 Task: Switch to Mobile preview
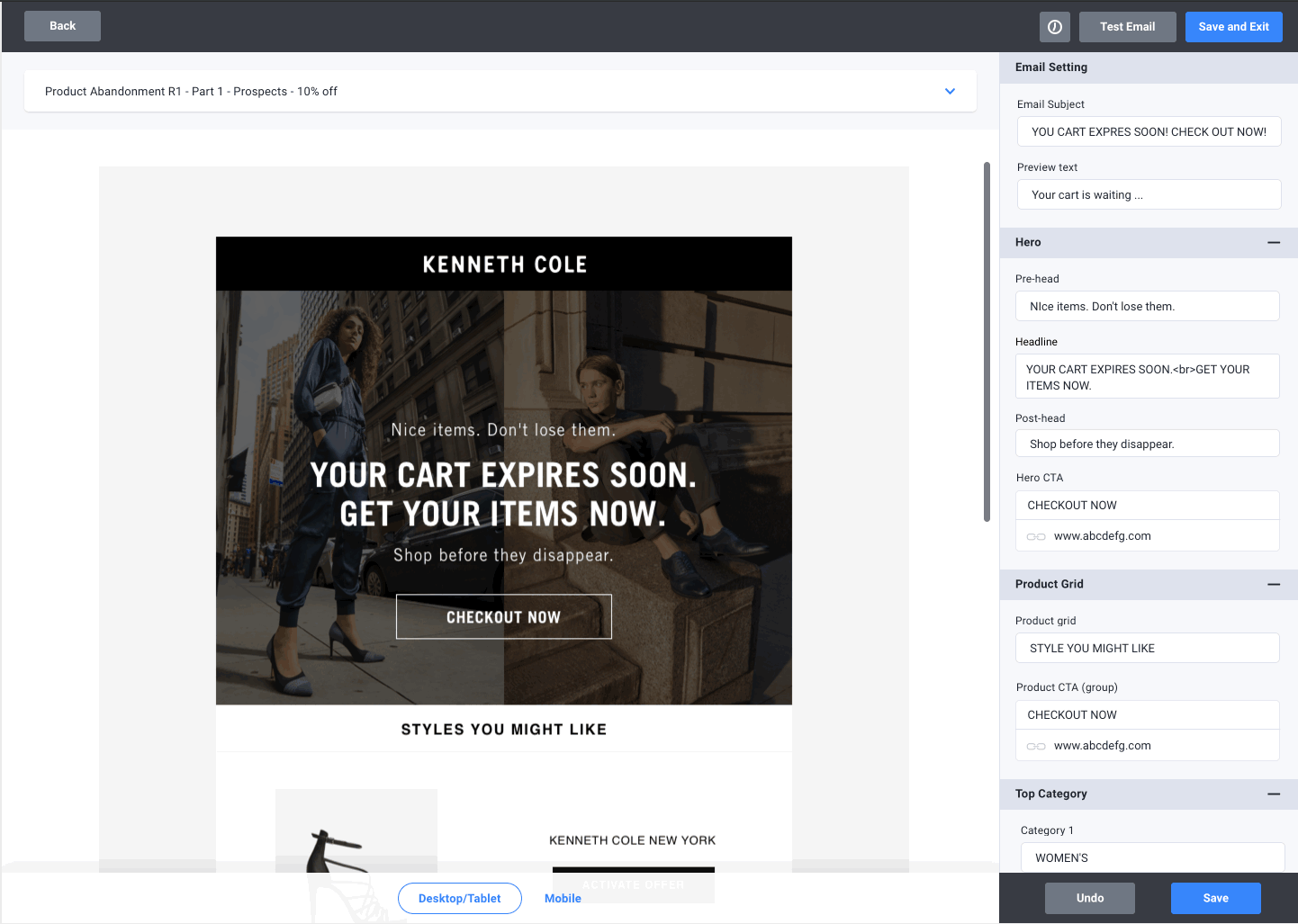pyautogui.click(x=563, y=899)
